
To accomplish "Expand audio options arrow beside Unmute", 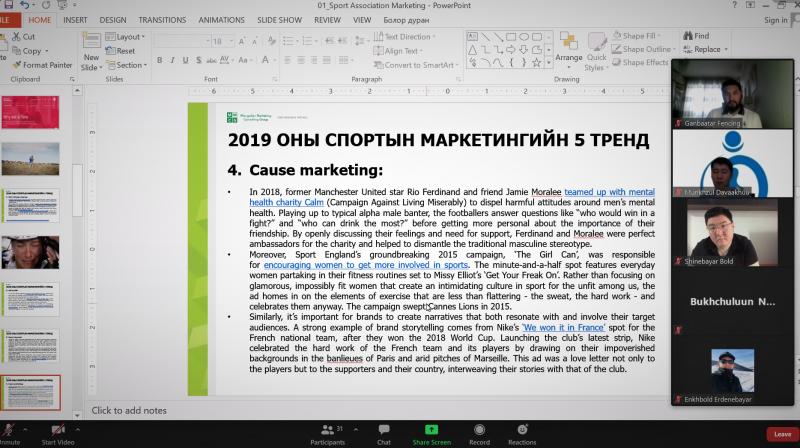I will (x=25, y=430).
